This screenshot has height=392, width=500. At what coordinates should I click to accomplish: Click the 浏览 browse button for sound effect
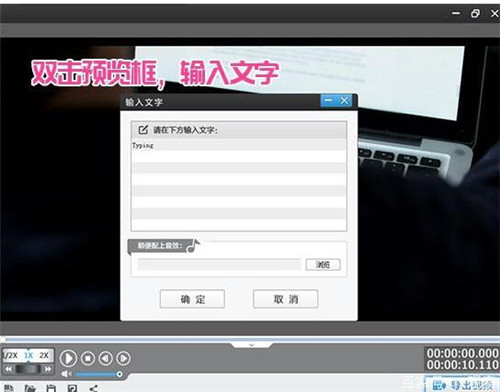click(x=323, y=265)
